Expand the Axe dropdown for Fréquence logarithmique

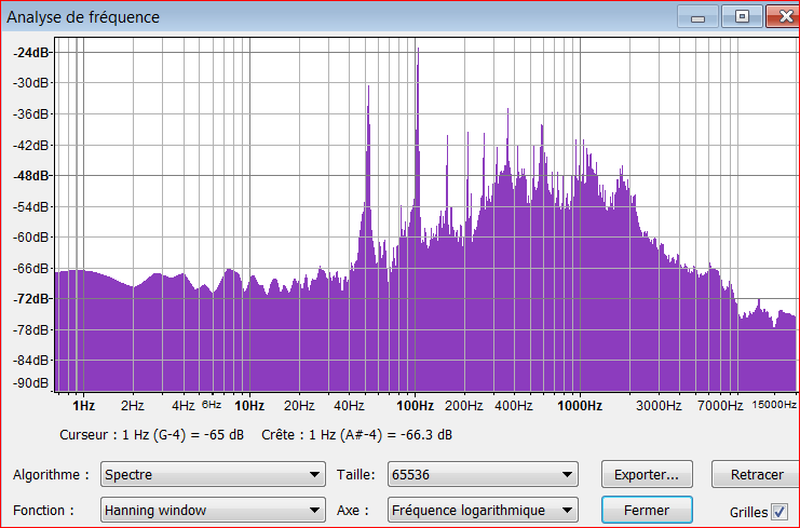[x=483, y=510]
